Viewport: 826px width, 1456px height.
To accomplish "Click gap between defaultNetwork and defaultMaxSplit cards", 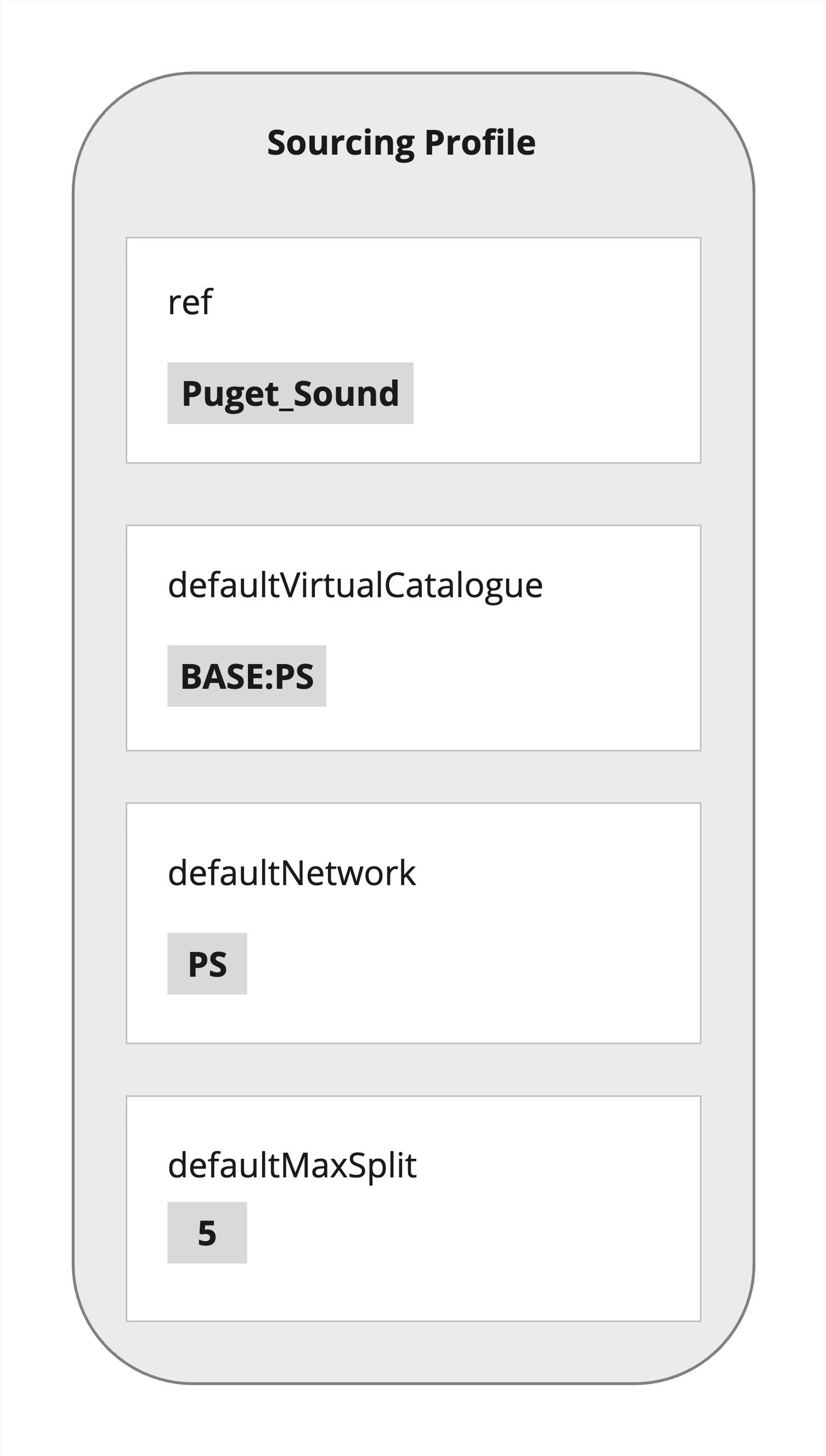I will click(413, 1070).
